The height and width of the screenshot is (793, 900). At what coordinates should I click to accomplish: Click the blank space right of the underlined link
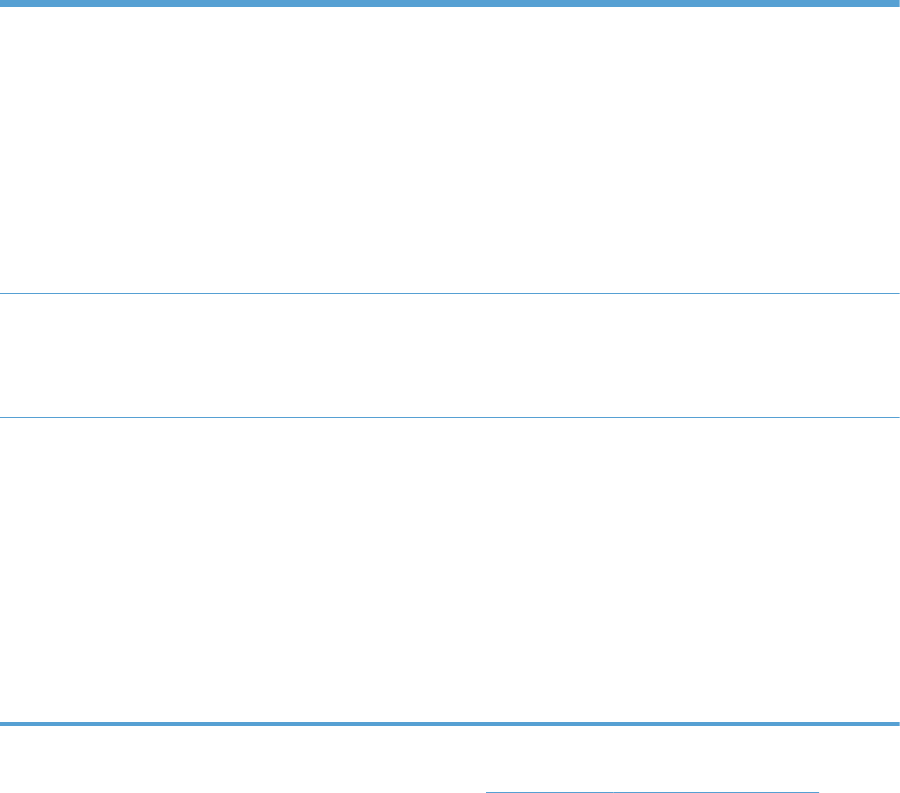click(860, 788)
